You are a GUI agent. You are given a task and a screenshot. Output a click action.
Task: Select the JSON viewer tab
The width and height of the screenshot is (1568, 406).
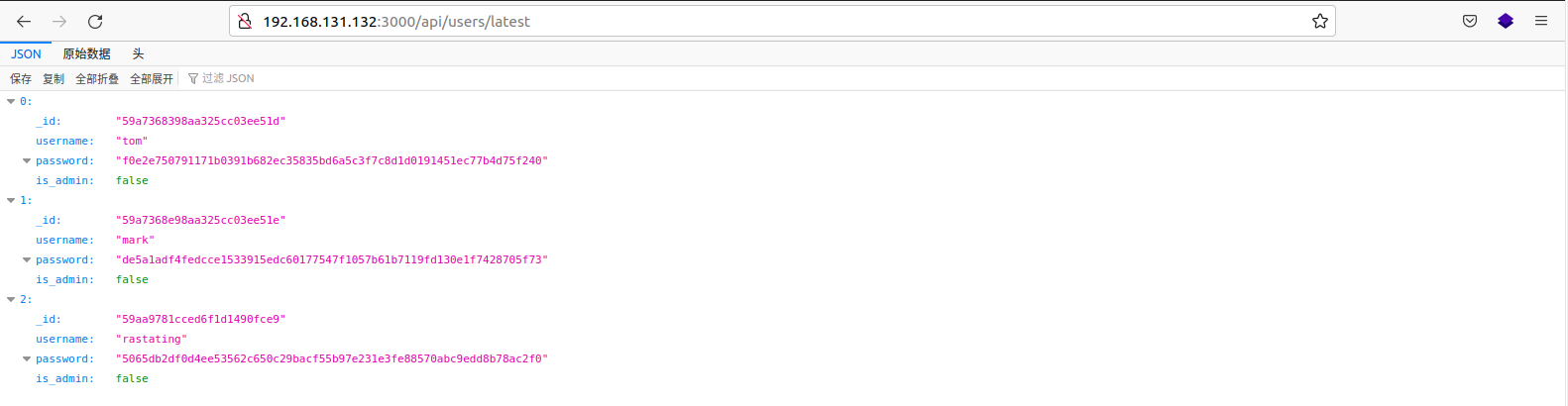click(26, 53)
